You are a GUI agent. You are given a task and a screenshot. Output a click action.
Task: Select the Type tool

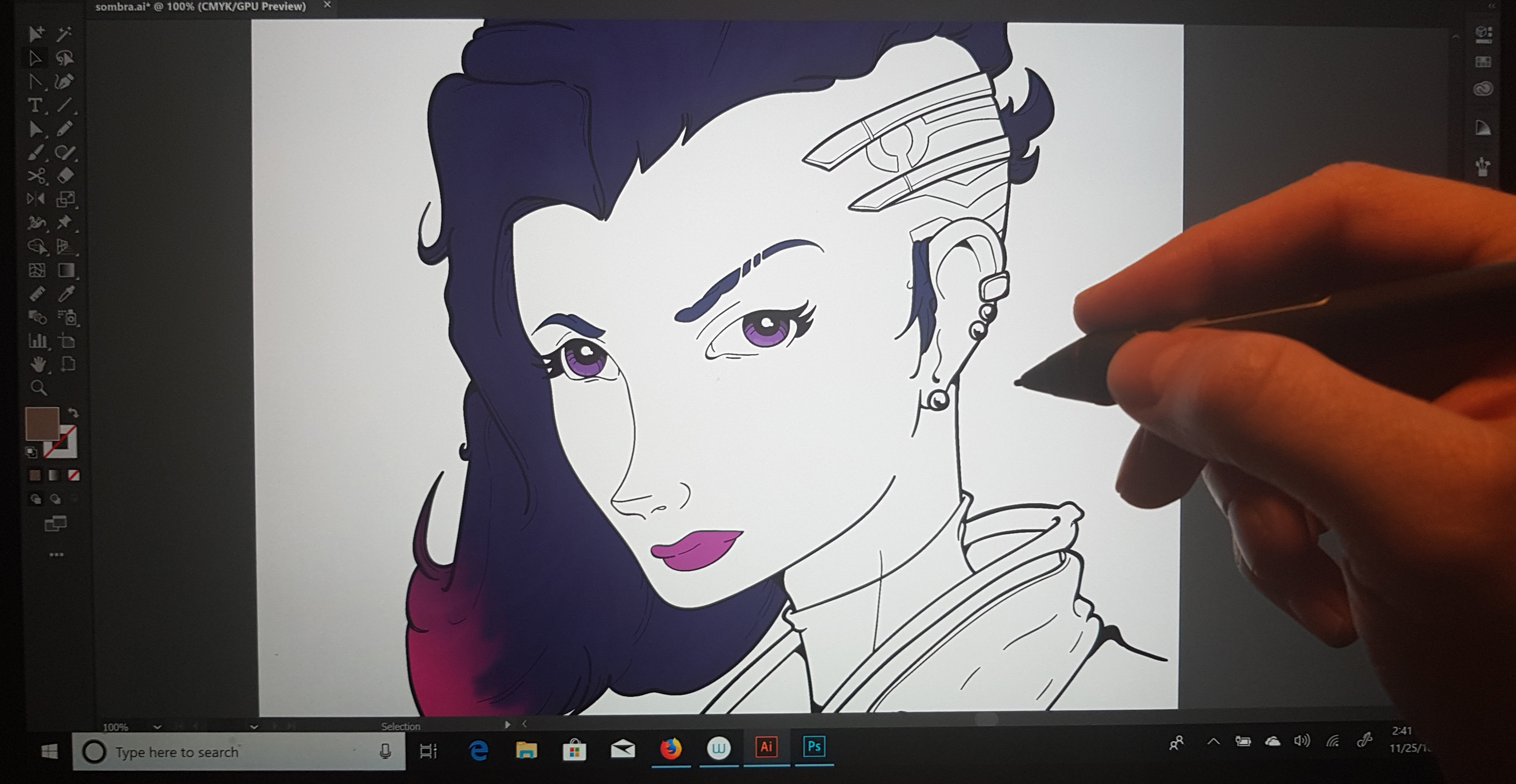(35, 105)
